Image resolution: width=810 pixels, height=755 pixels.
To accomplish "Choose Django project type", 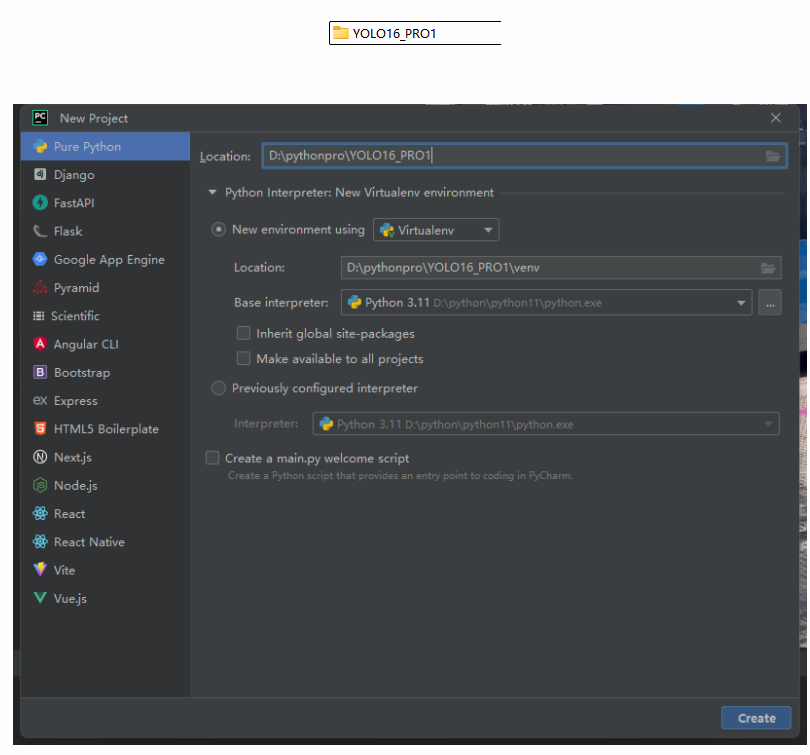I will tap(105, 175).
